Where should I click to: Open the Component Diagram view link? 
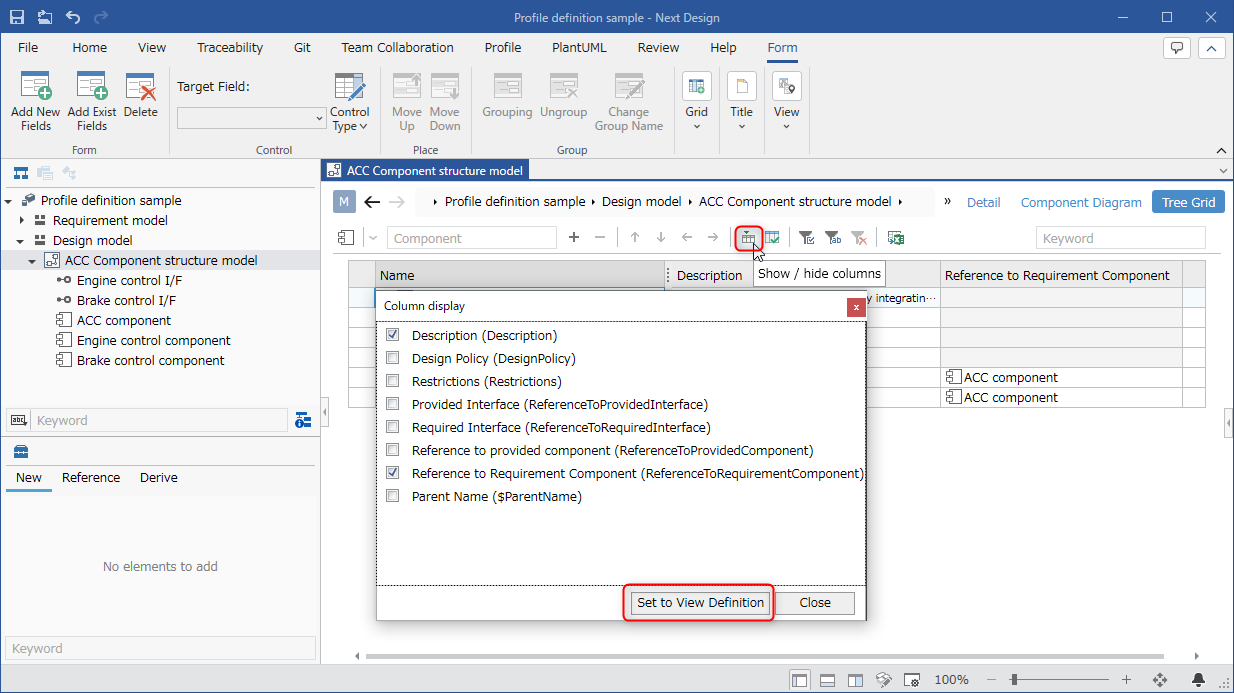click(1081, 202)
